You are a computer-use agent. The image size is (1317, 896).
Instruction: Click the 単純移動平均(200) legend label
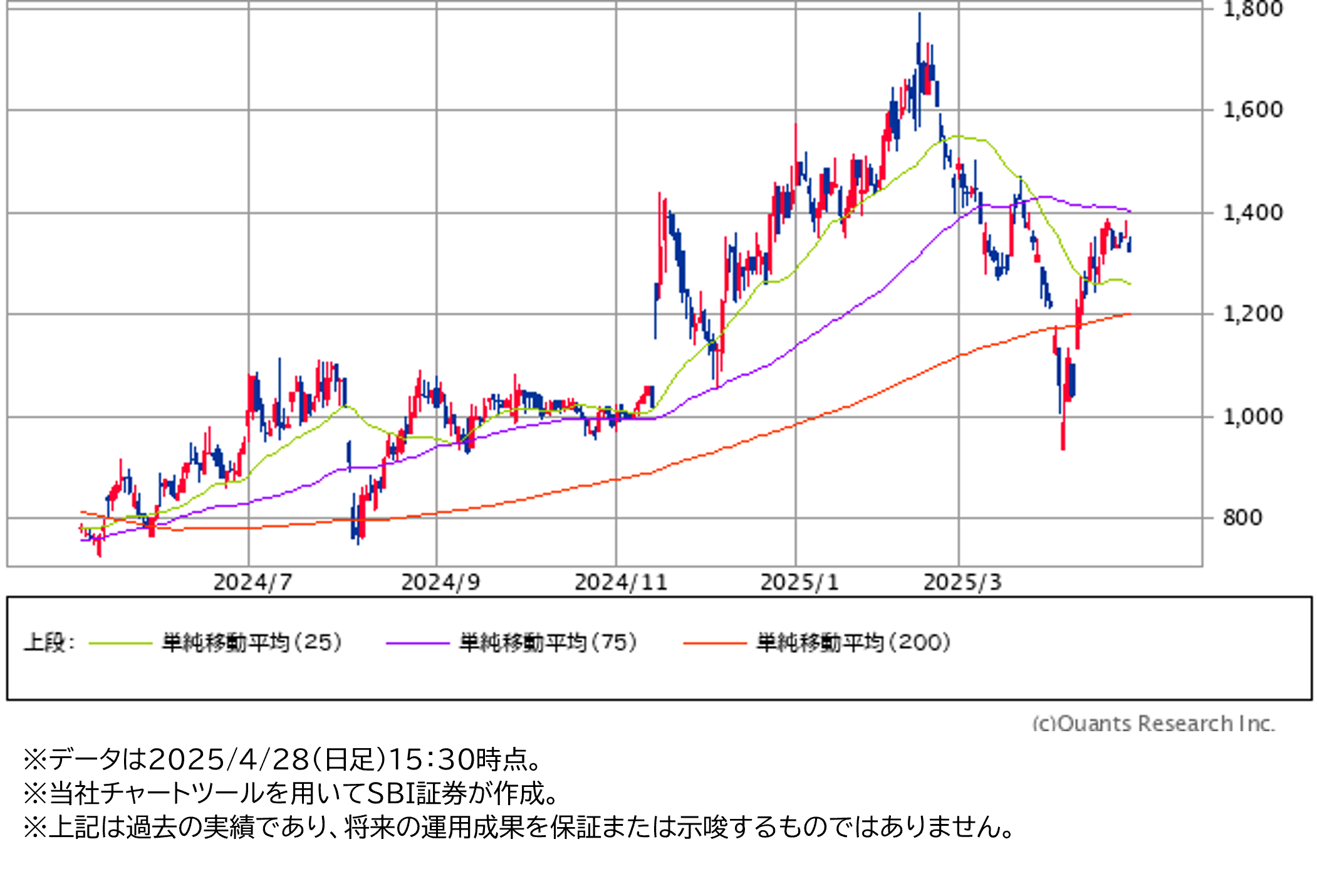tap(853, 643)
